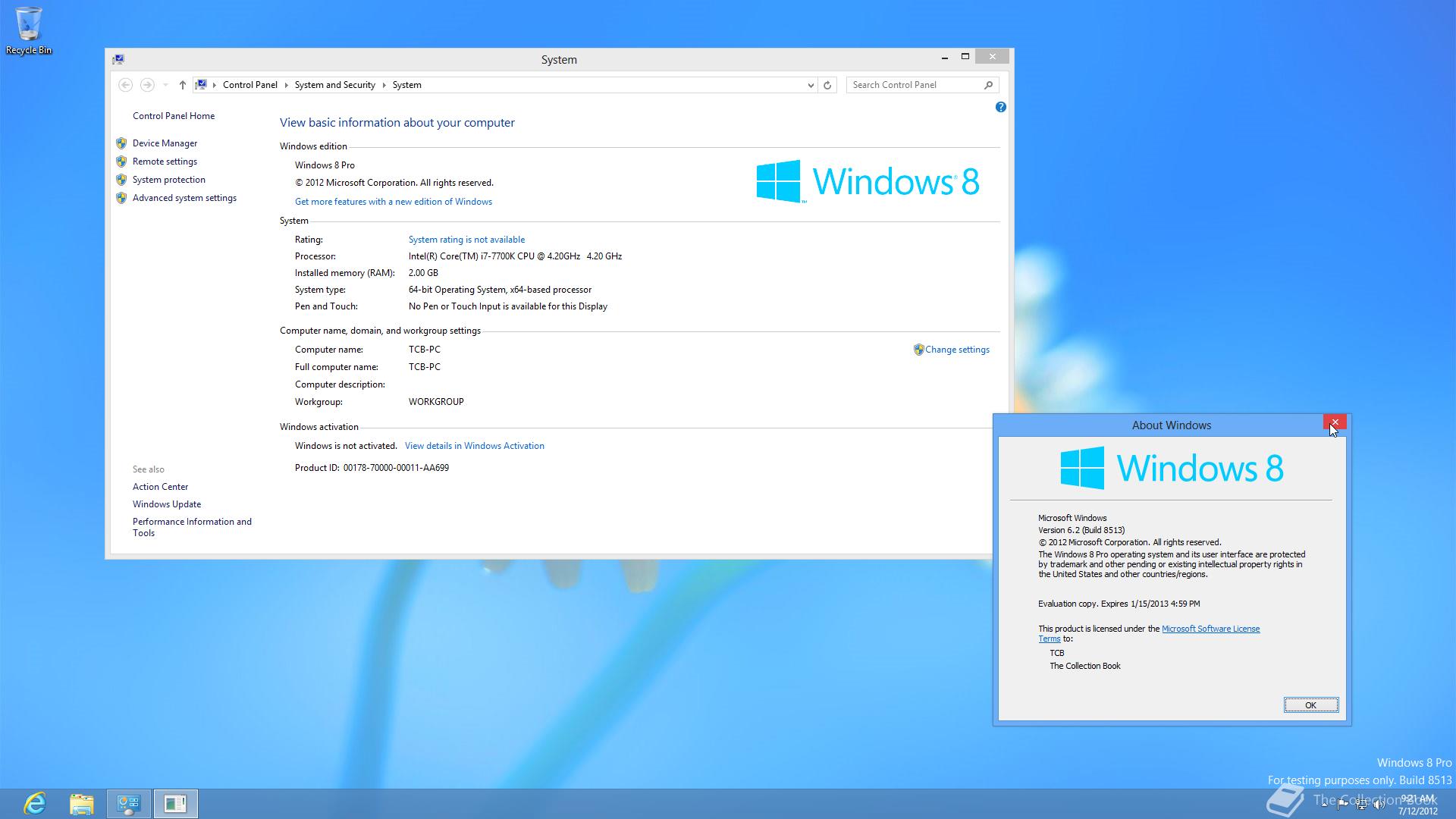1456x819 pixels.
Task: Select System and Security breadcrumb
Action: 334,85
